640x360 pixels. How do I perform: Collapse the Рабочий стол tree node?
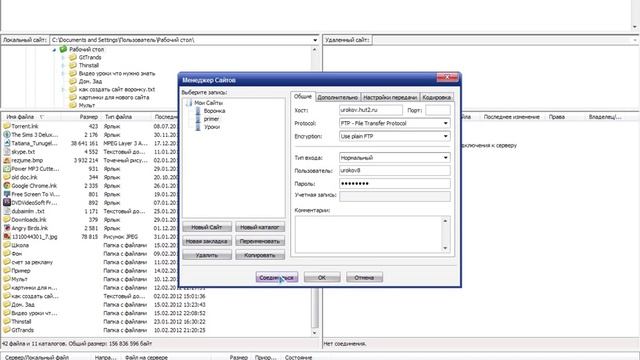[54, 50]
